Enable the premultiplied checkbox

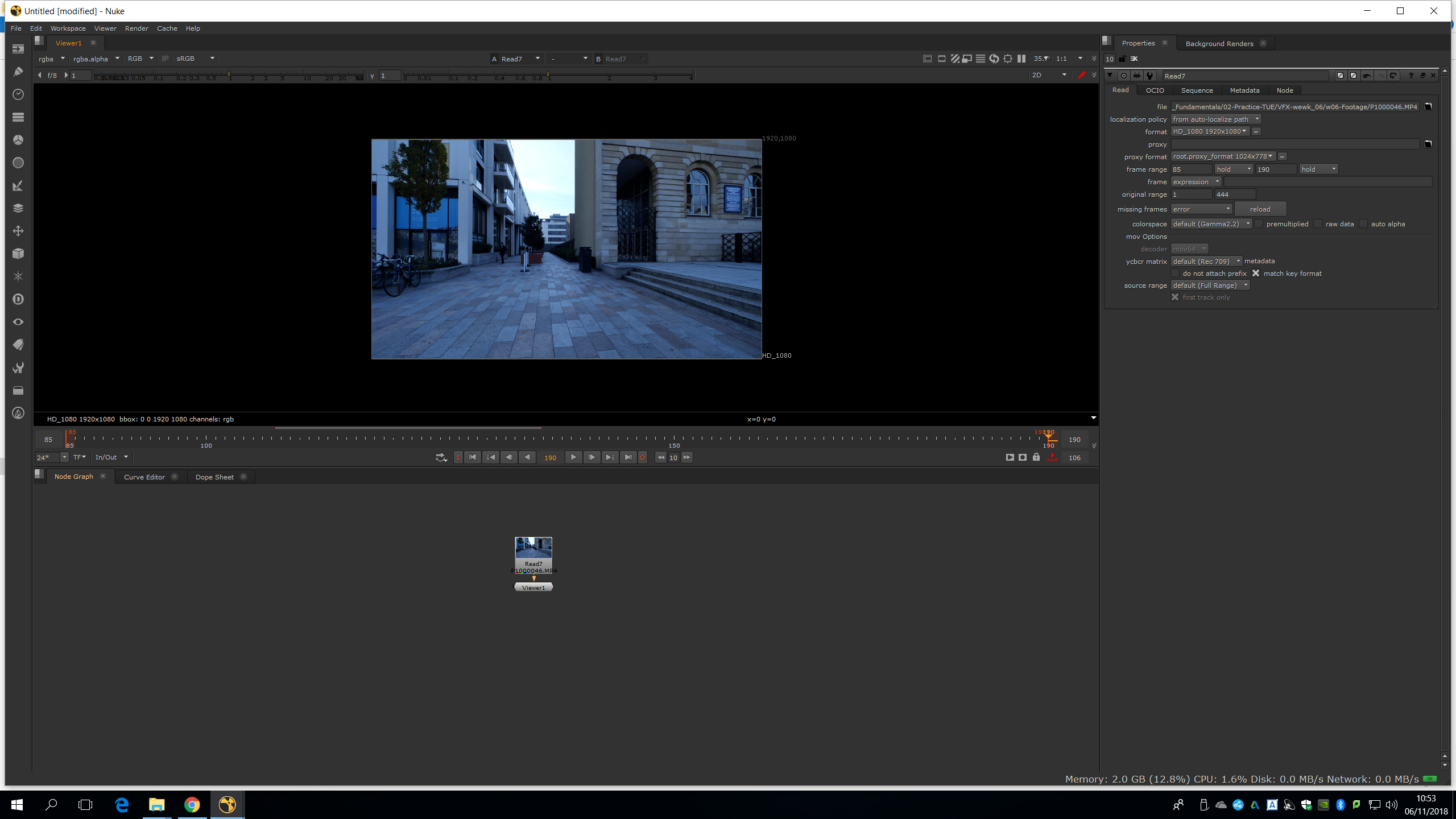(1259, 224)
